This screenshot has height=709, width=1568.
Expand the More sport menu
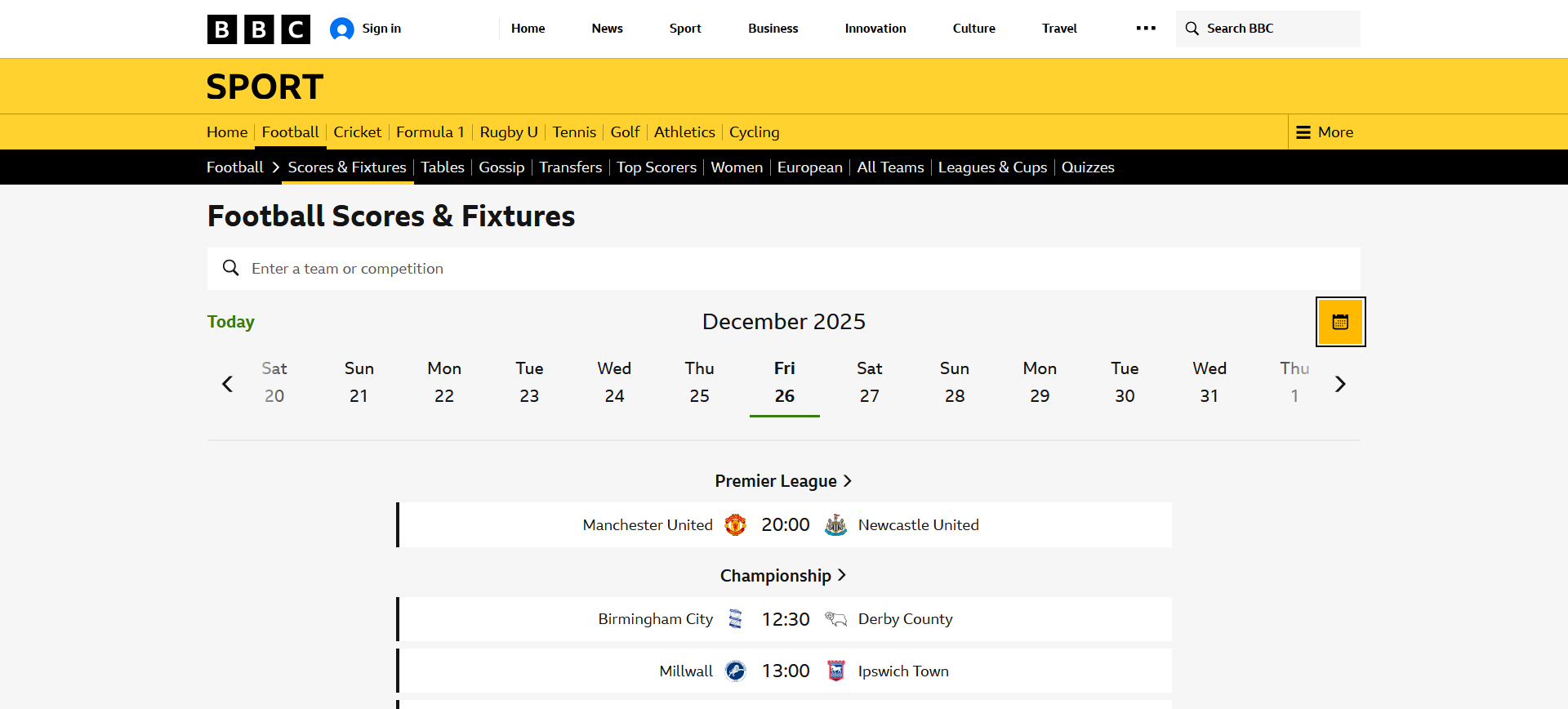pos(1325,132)
